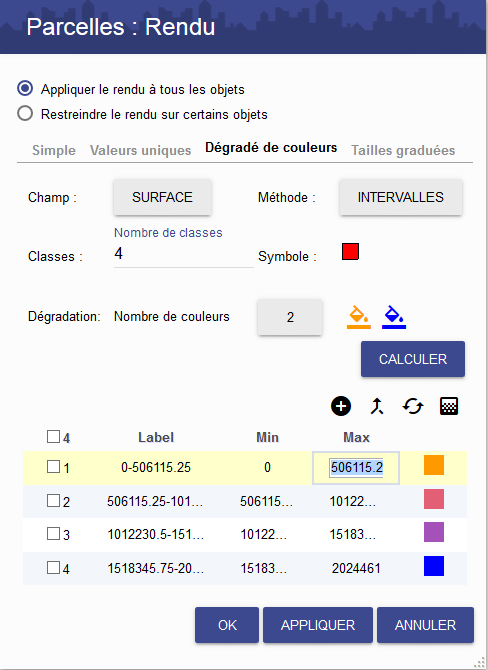The height and width of the screenshot is (670, 488).
Task: Open the number of colors dropdown
Action: tap(290, 317)
